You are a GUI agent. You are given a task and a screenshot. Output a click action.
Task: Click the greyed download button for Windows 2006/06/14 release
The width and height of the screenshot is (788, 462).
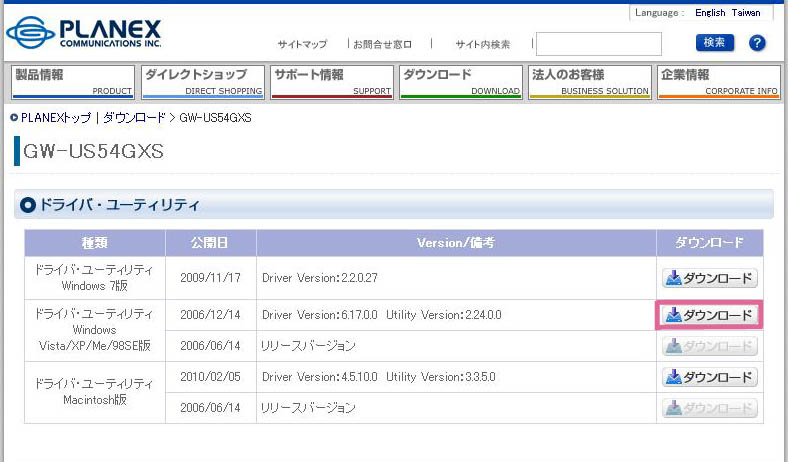(710, 346)
